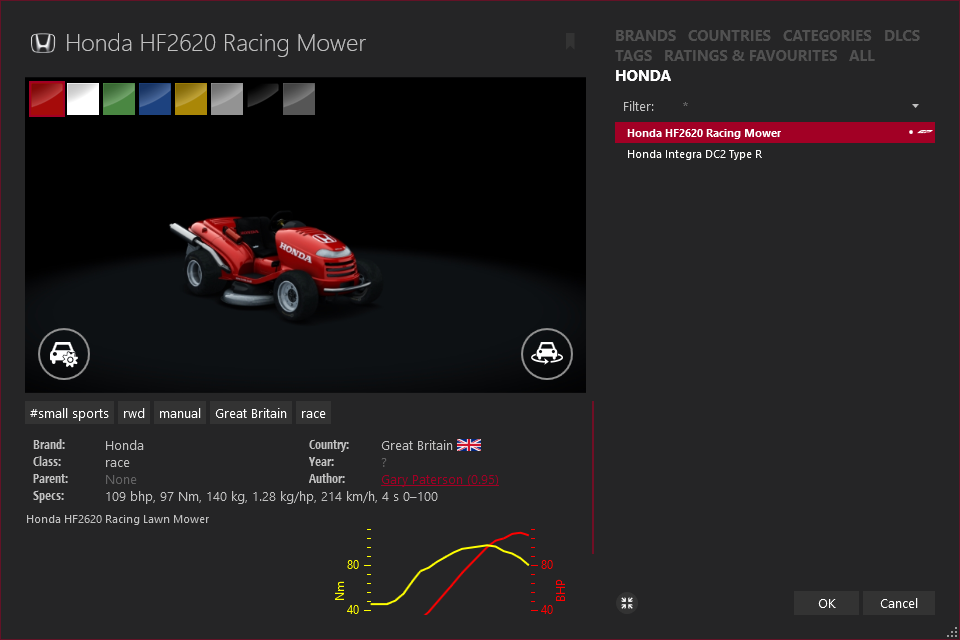Select the silver skin swatch
The image size is (960, 640).
[x=227, y=99]
